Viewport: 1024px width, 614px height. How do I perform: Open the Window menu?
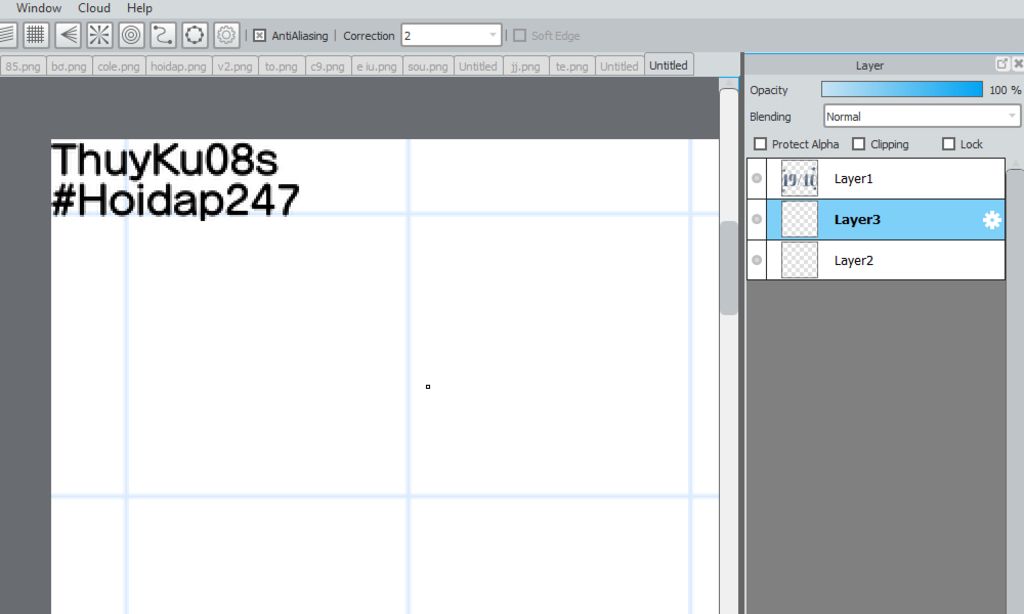coord(39,8)
